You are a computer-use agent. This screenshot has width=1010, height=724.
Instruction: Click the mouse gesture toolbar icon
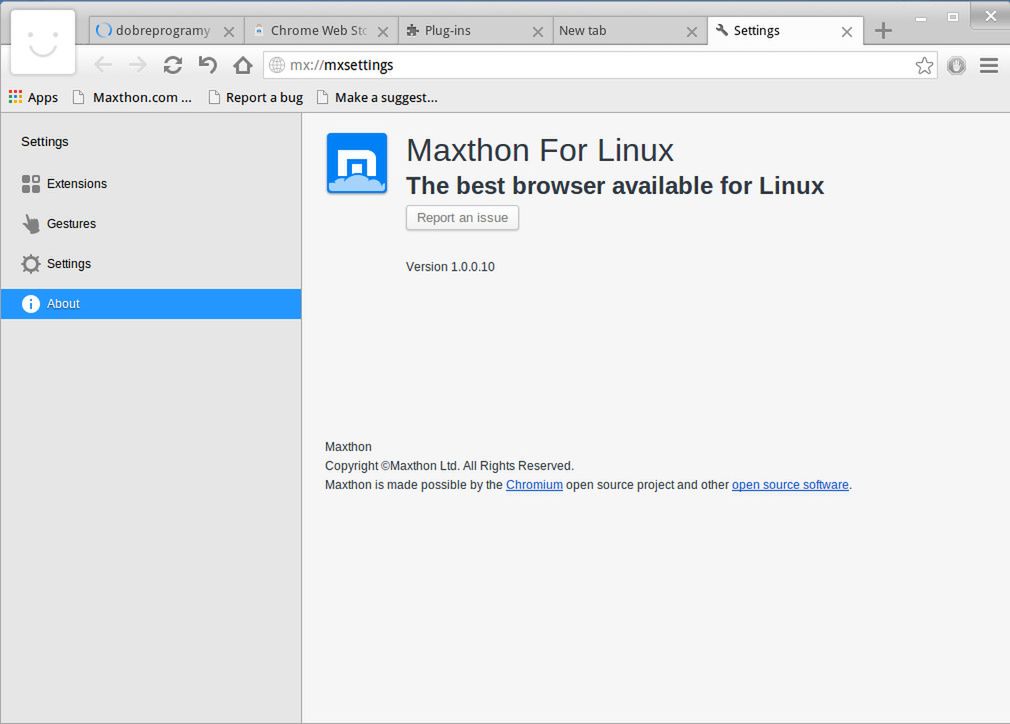[x=957, y=65]
